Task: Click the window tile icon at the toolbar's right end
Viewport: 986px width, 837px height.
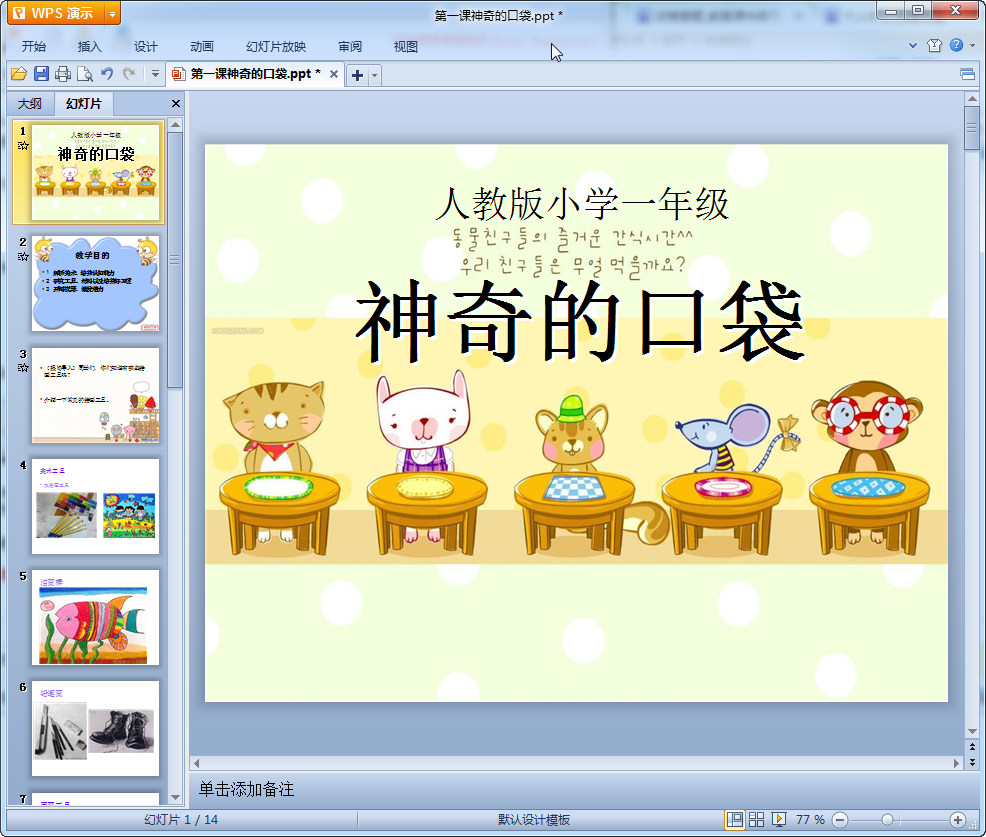Action: [x=968, y=75]
